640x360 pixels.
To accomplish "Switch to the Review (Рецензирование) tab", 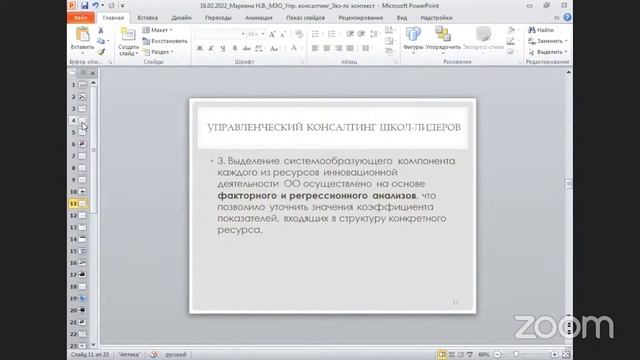I will click(361, 18).
